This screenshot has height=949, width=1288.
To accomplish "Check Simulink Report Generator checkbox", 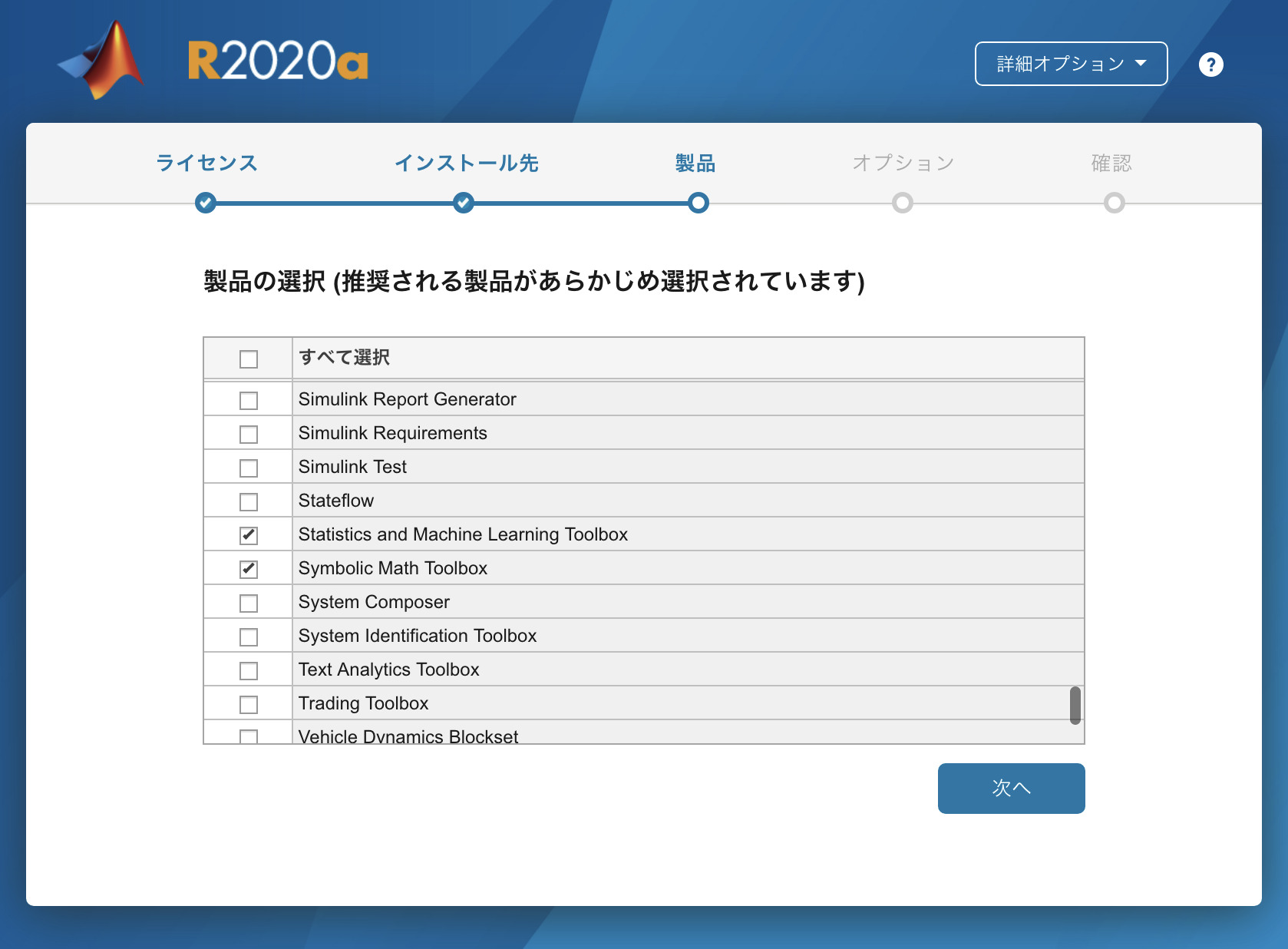I will click(x=249, y=401).
